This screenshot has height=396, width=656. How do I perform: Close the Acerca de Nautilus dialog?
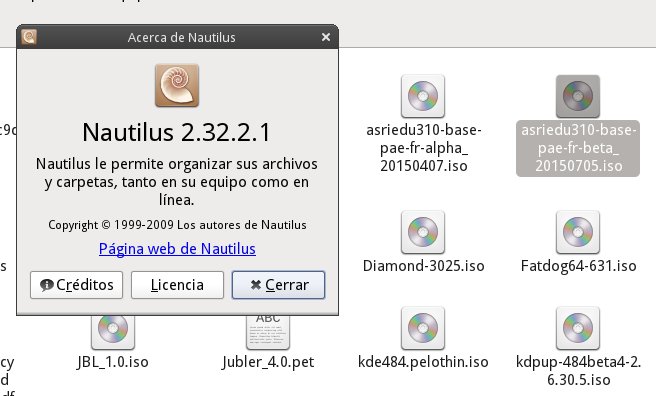(326, 37)
